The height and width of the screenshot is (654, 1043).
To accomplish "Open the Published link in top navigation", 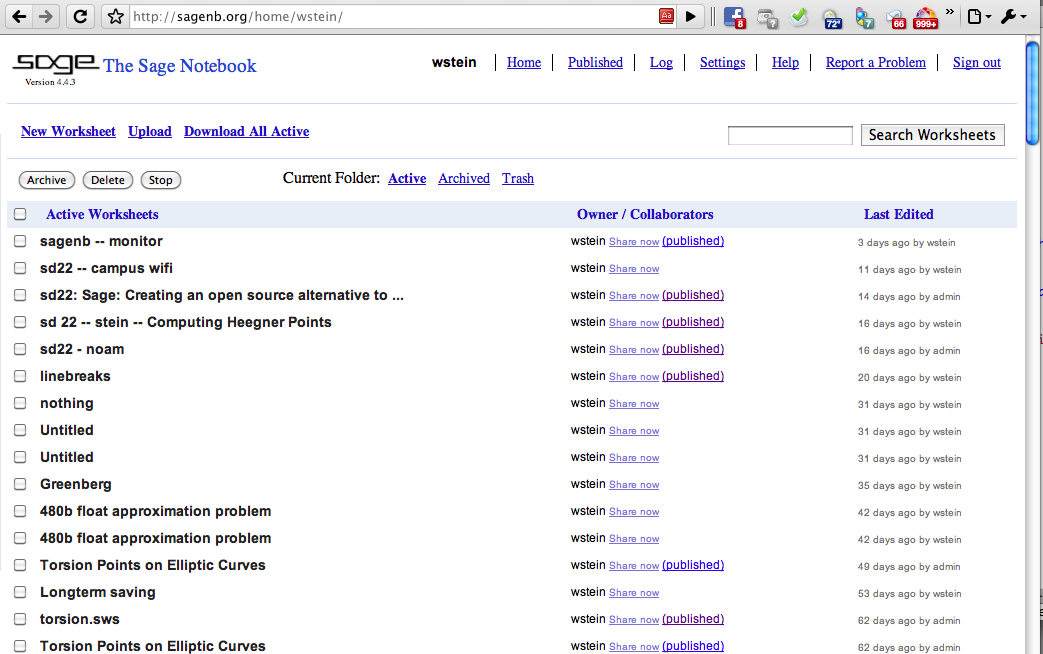I will coord(595,63).
